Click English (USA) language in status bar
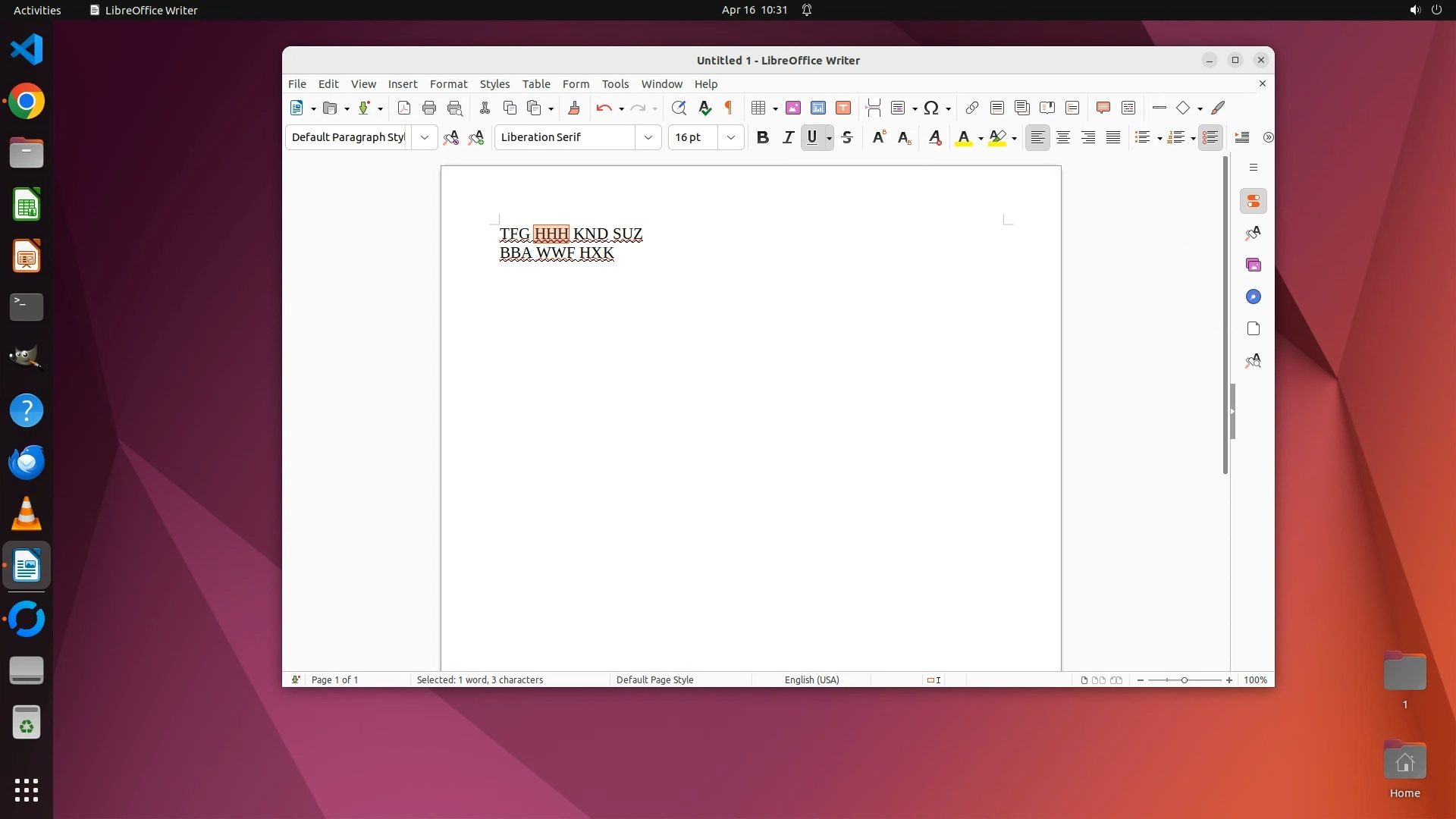Screen dimensions: 1456x819 (811, 679)
